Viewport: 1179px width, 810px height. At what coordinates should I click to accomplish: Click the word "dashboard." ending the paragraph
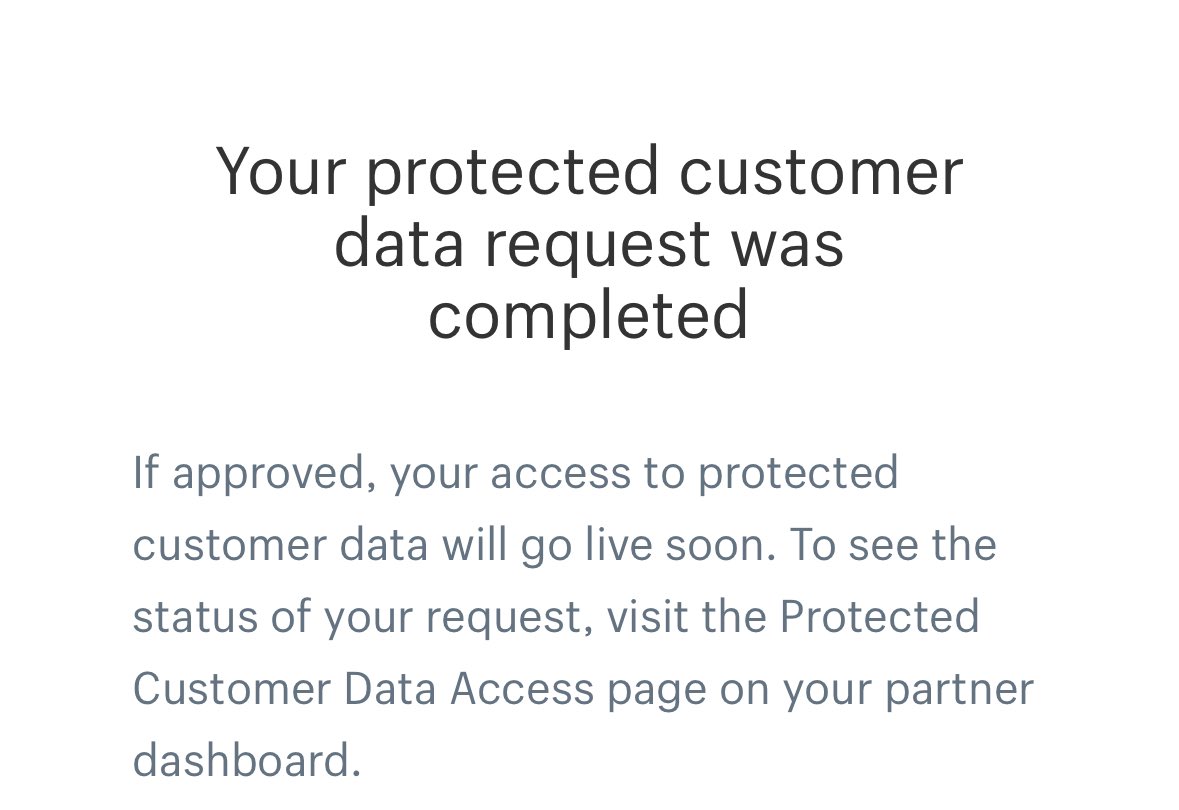pyautogui.click(x=247, y=760)
